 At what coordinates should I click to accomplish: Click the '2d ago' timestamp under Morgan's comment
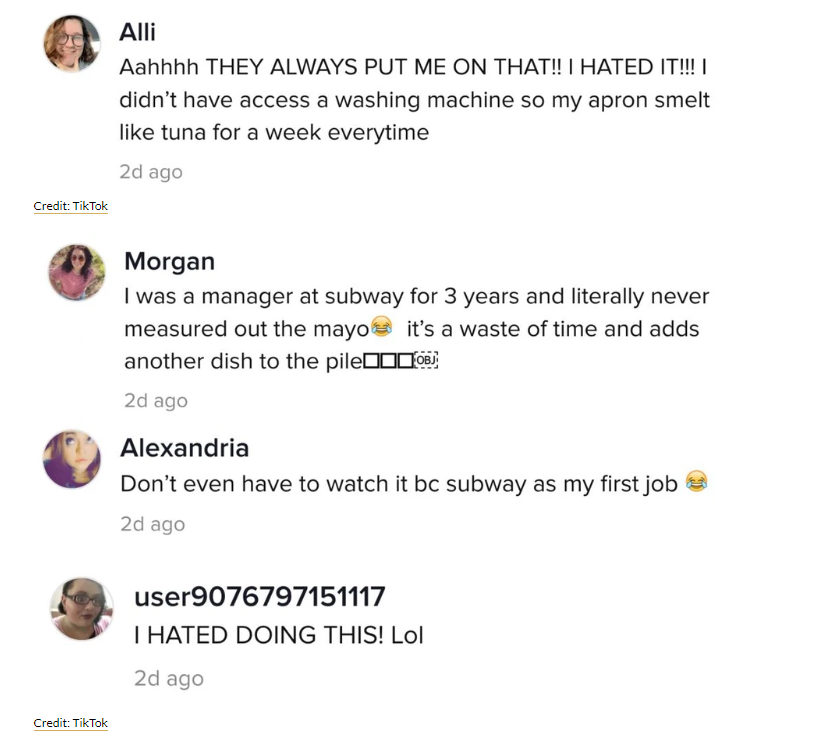[156, 401]
